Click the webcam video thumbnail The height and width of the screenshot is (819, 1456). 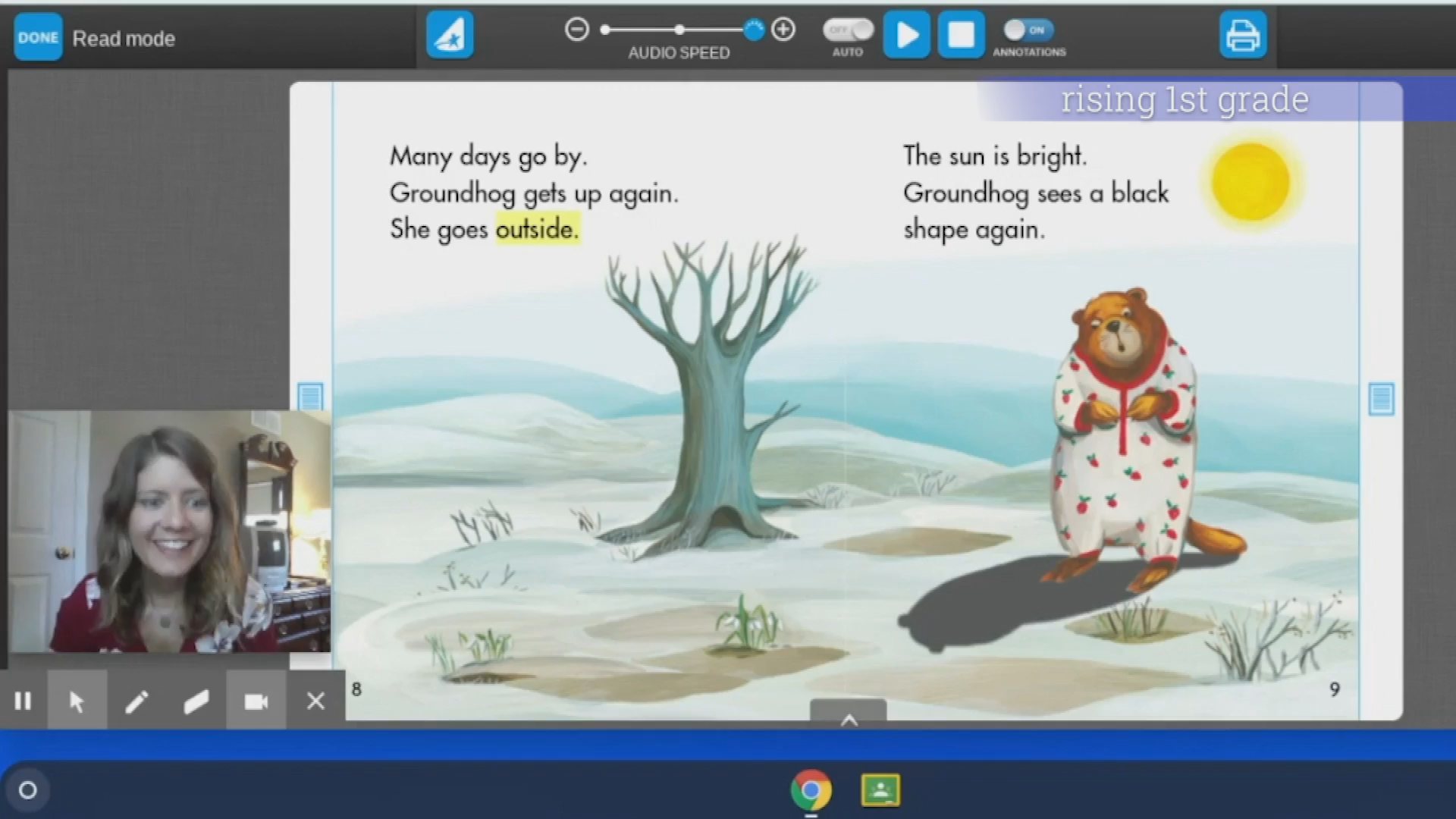click(170, 531)
